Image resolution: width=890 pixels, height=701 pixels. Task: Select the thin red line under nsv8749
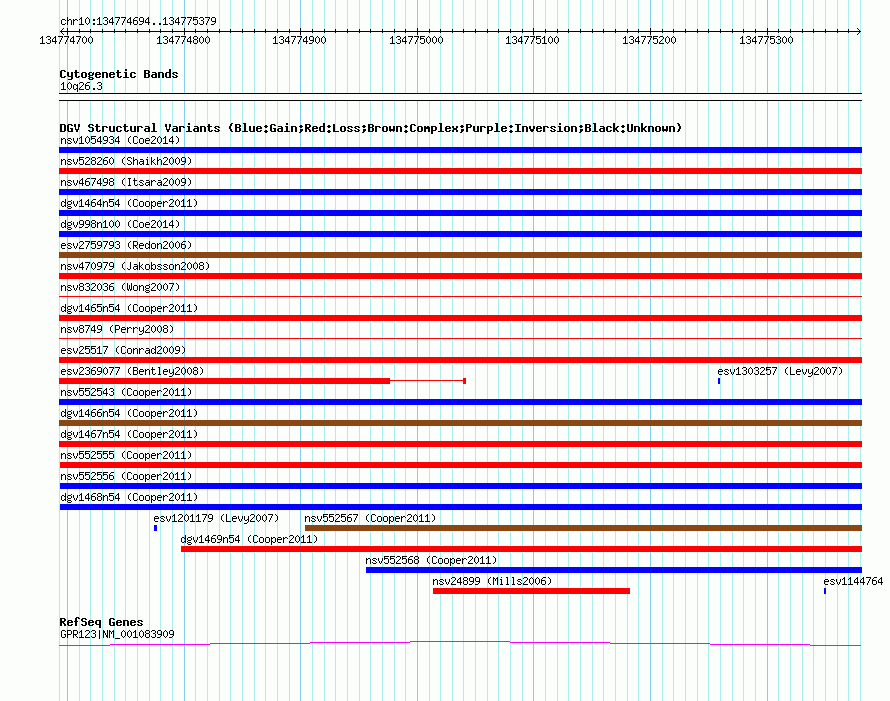(460, 338)
